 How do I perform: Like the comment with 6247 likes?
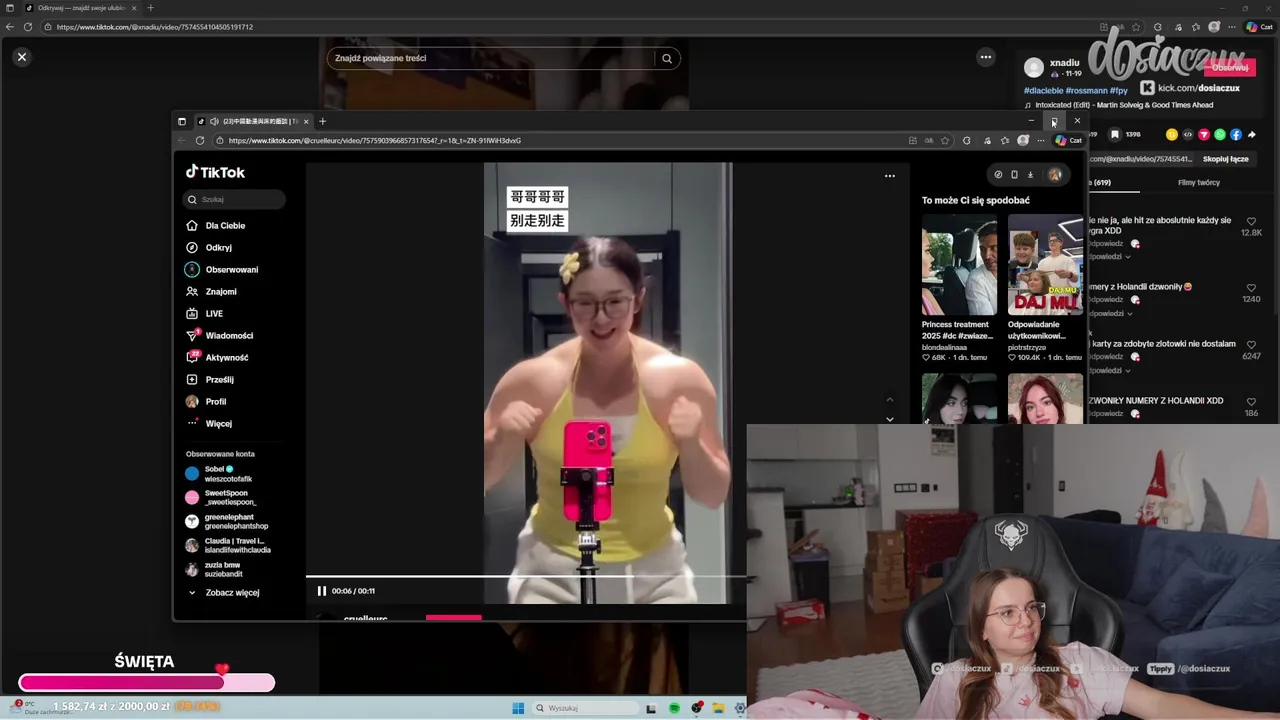click(x=1251, y=345)
